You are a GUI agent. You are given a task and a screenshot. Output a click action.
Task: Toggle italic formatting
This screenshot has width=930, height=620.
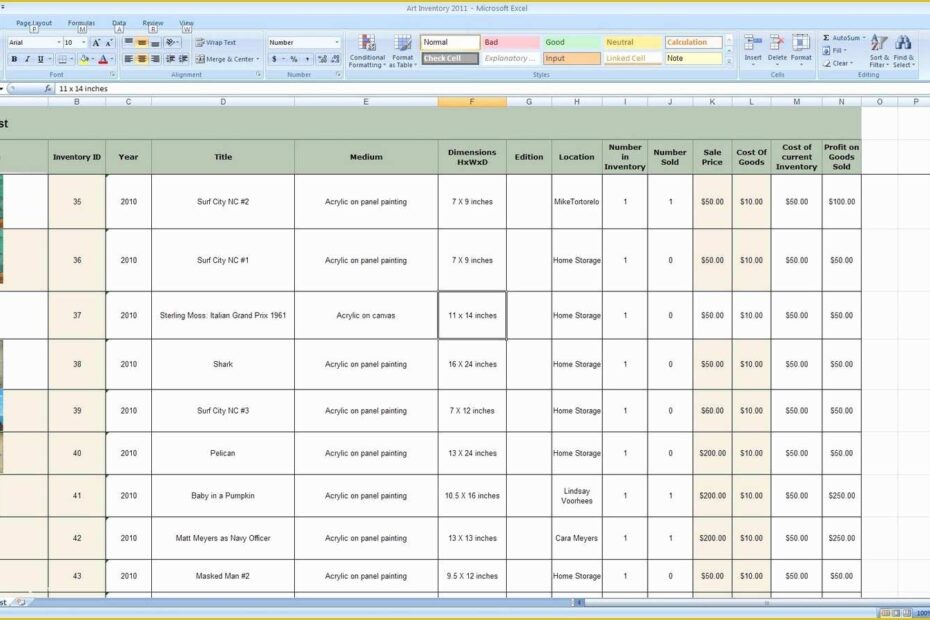coord(26,58)
